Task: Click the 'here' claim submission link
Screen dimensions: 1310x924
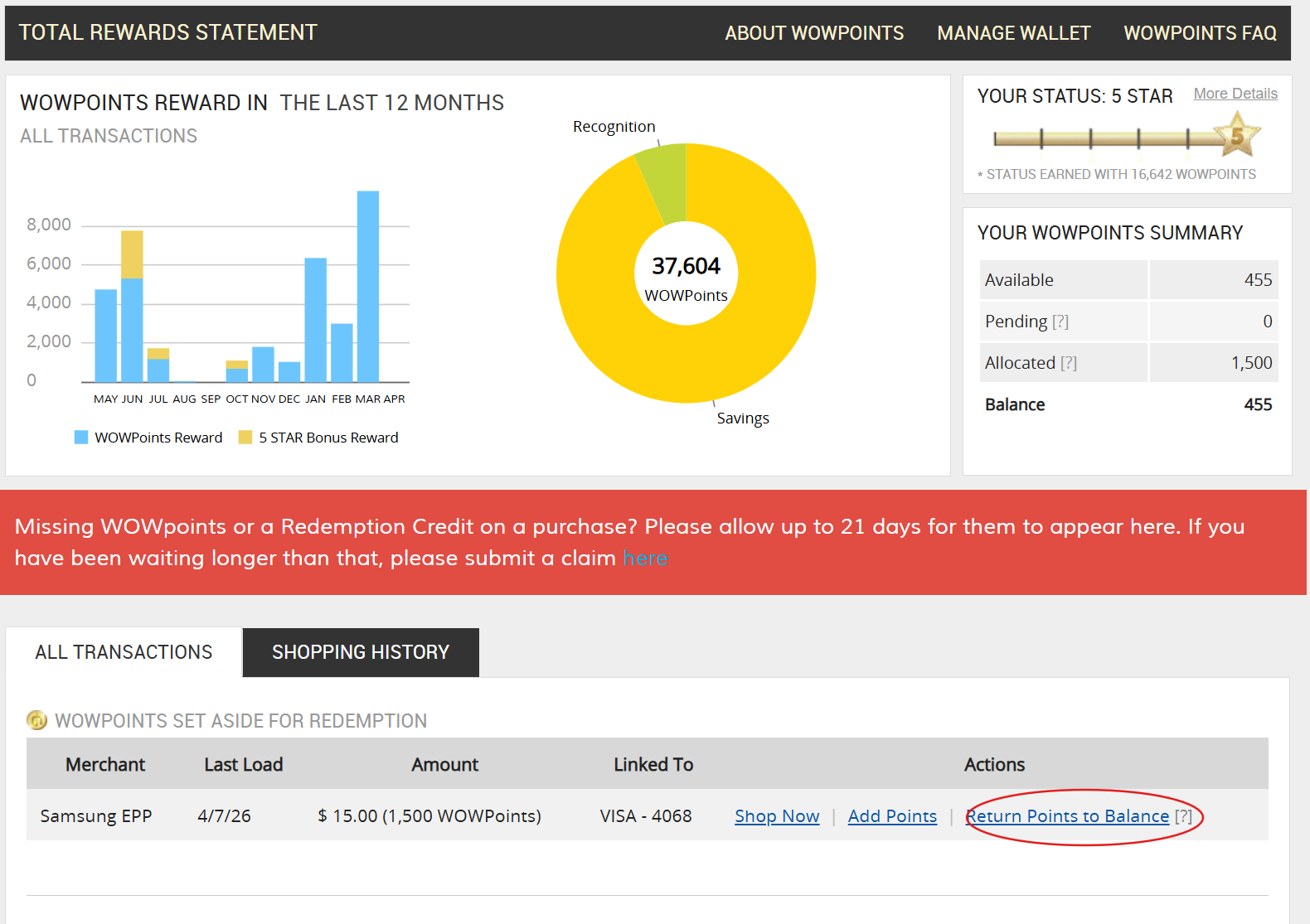Action: 645,558
